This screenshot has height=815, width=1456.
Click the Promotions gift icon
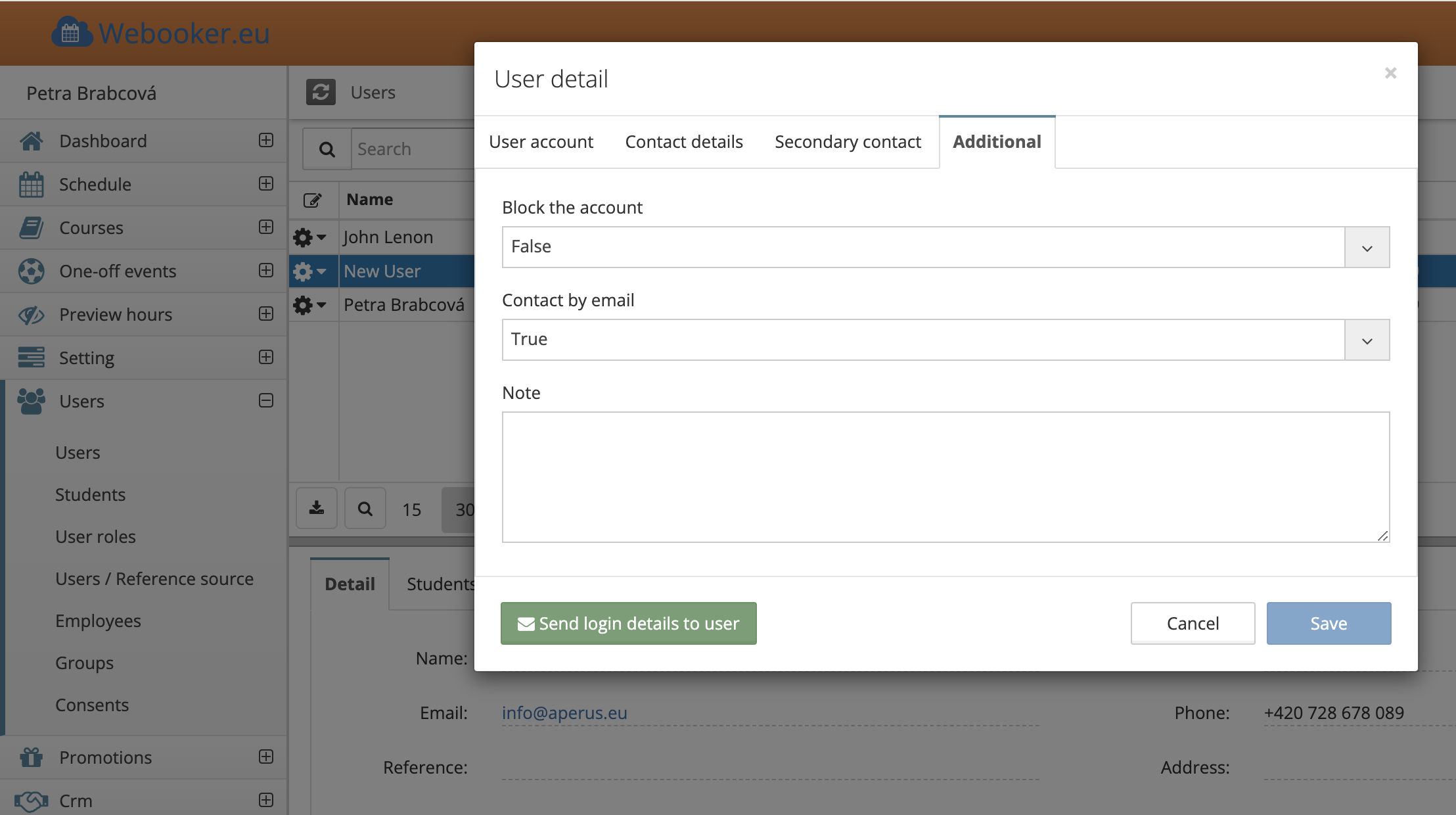(31, 757)
